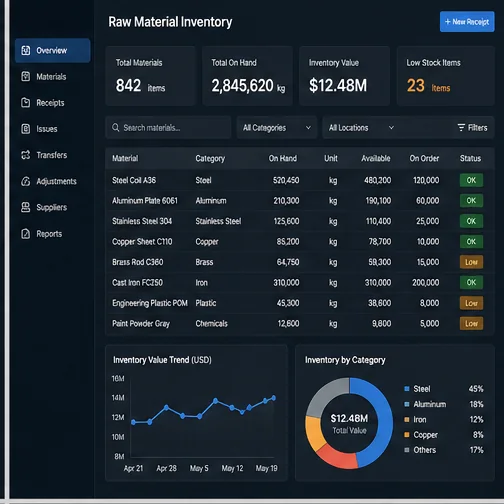
Task: Click the Materials sidebar icon
Action: click(26, 76)
